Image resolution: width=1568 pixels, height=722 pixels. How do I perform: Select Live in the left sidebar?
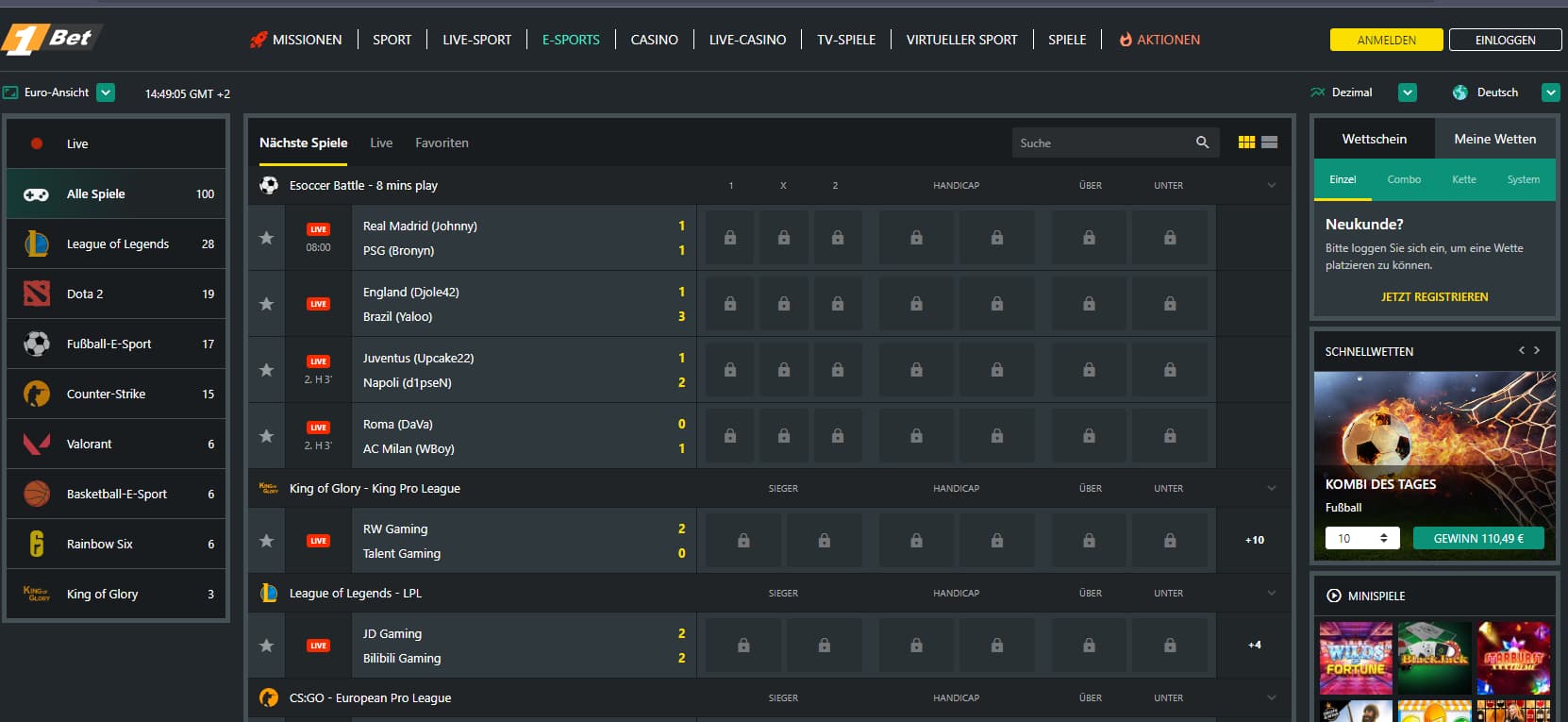(x=116, y=143)
